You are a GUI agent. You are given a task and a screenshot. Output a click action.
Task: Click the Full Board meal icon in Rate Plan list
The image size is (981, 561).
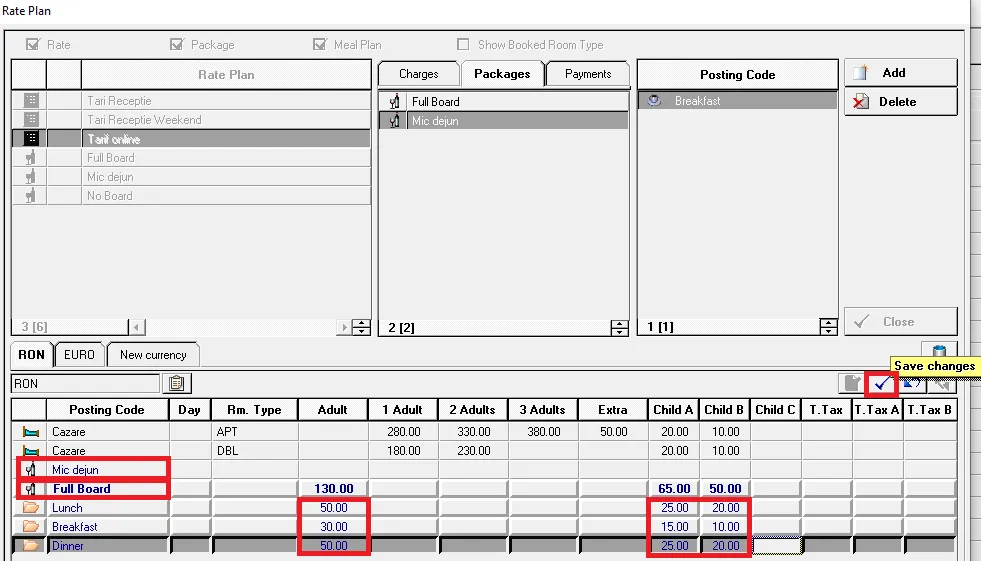(x=31, y=158)
